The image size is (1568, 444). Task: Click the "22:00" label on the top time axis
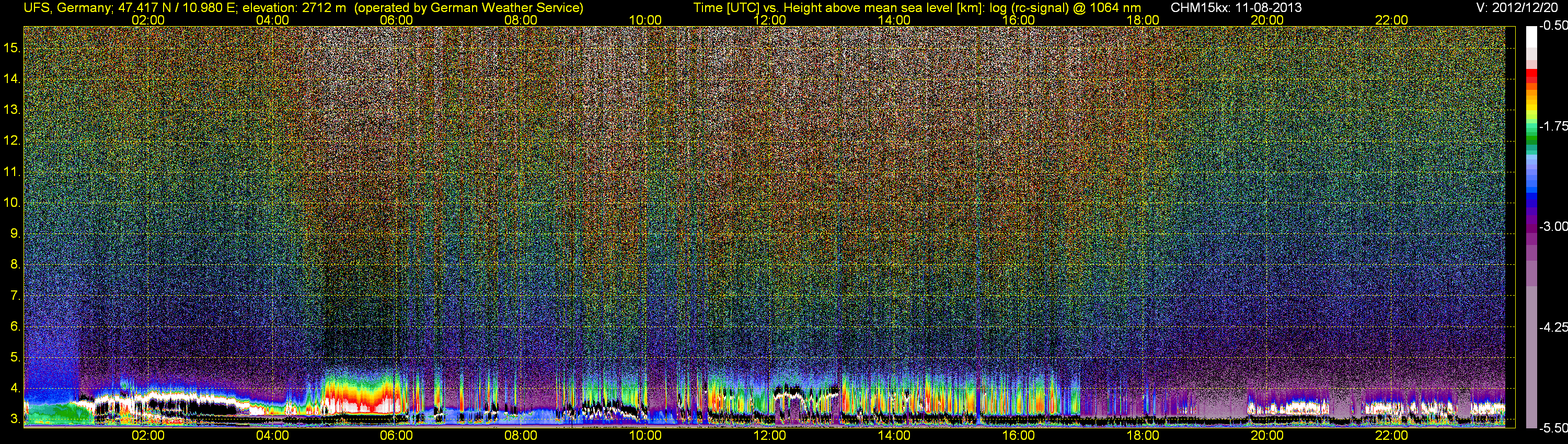point(1391,20)
